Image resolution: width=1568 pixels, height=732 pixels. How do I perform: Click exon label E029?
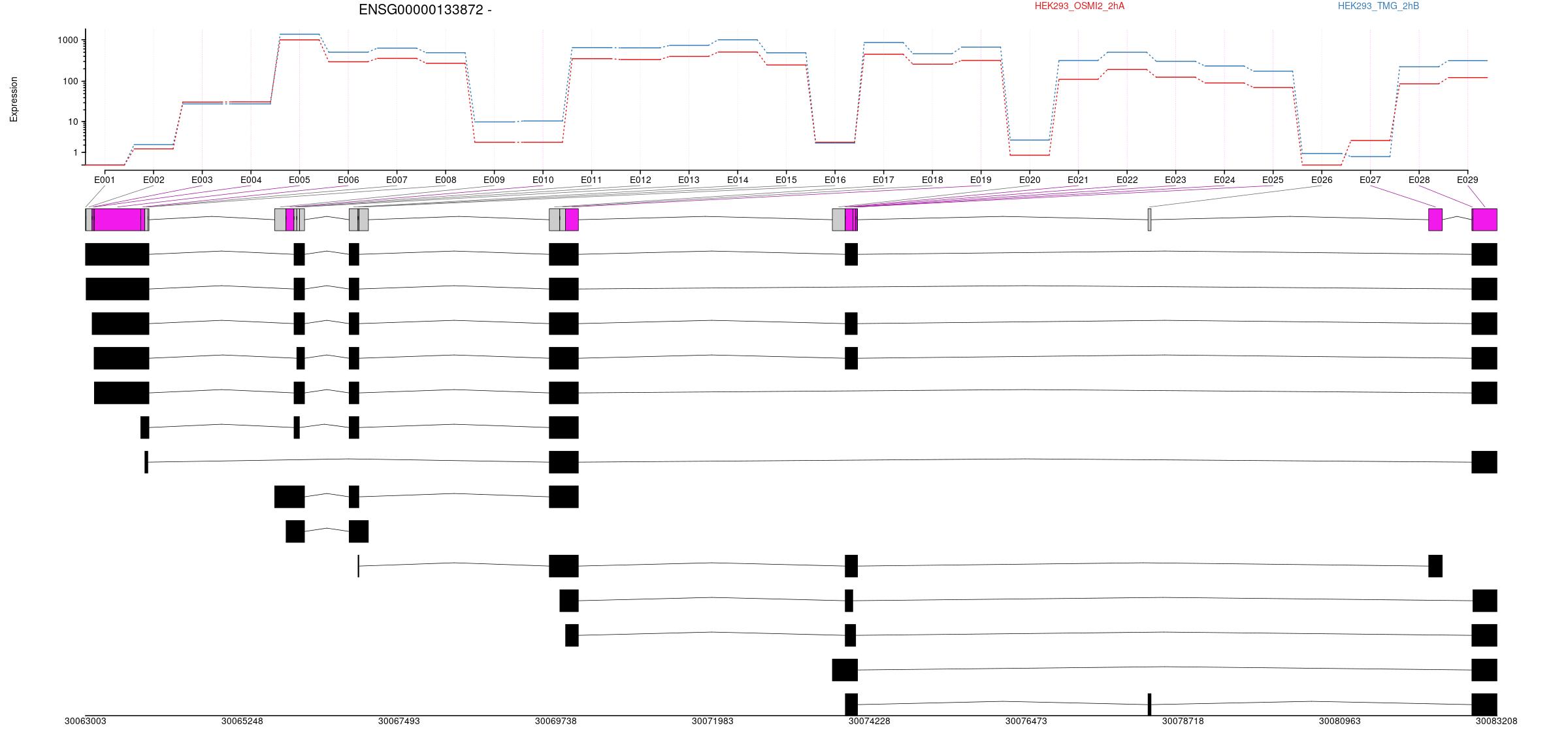tap(1467, 180)
